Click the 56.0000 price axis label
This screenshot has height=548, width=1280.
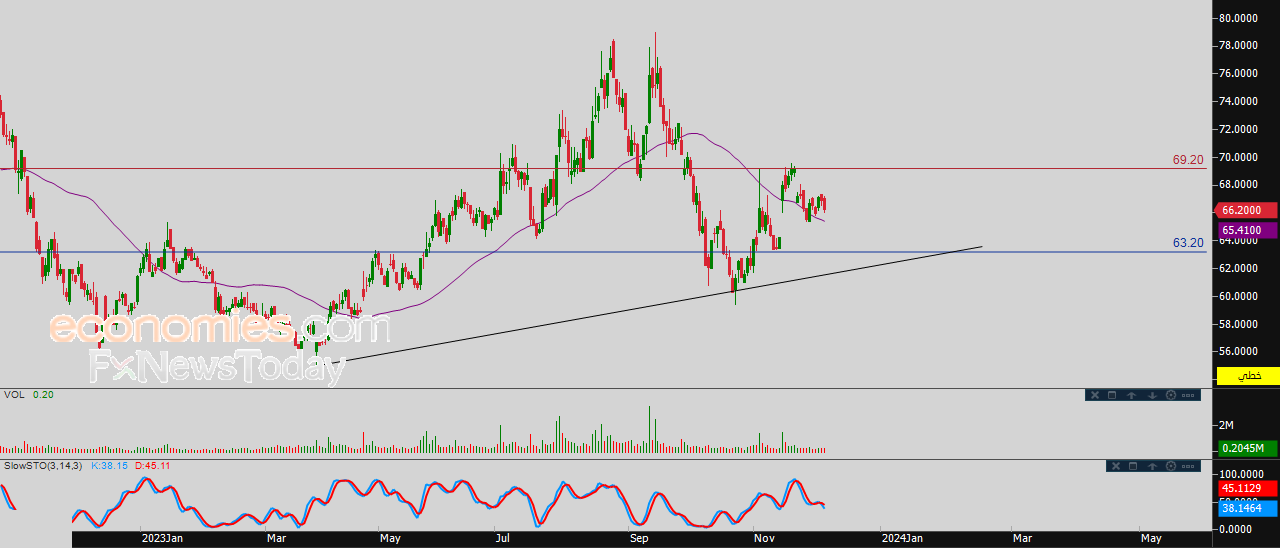point(1237,352)
